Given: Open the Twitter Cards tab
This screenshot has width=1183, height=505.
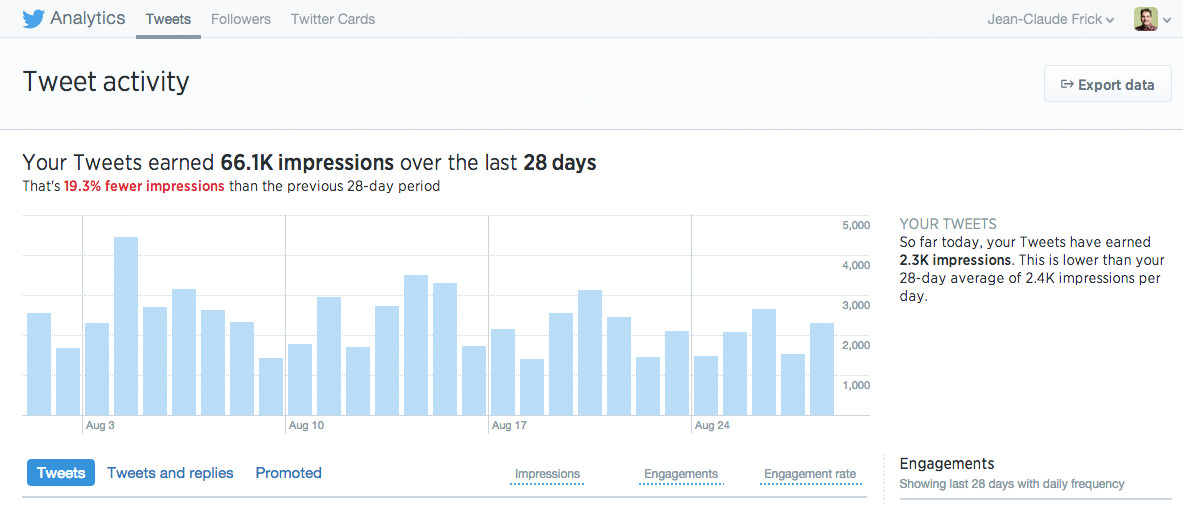Looking at the screenshot, I should pos(333,19).
